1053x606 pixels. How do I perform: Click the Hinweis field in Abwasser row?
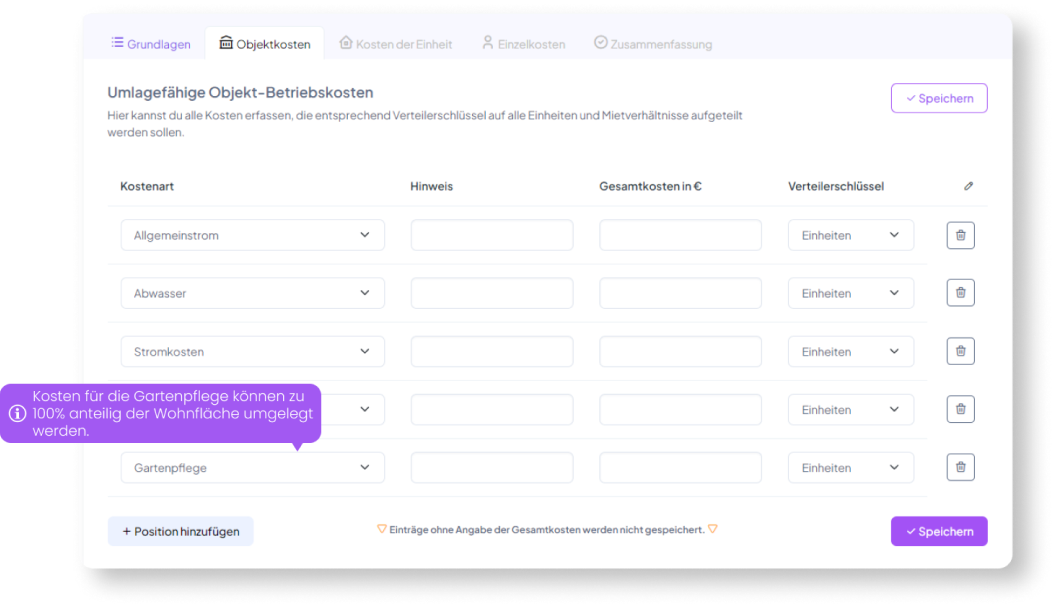pos(491,293)
